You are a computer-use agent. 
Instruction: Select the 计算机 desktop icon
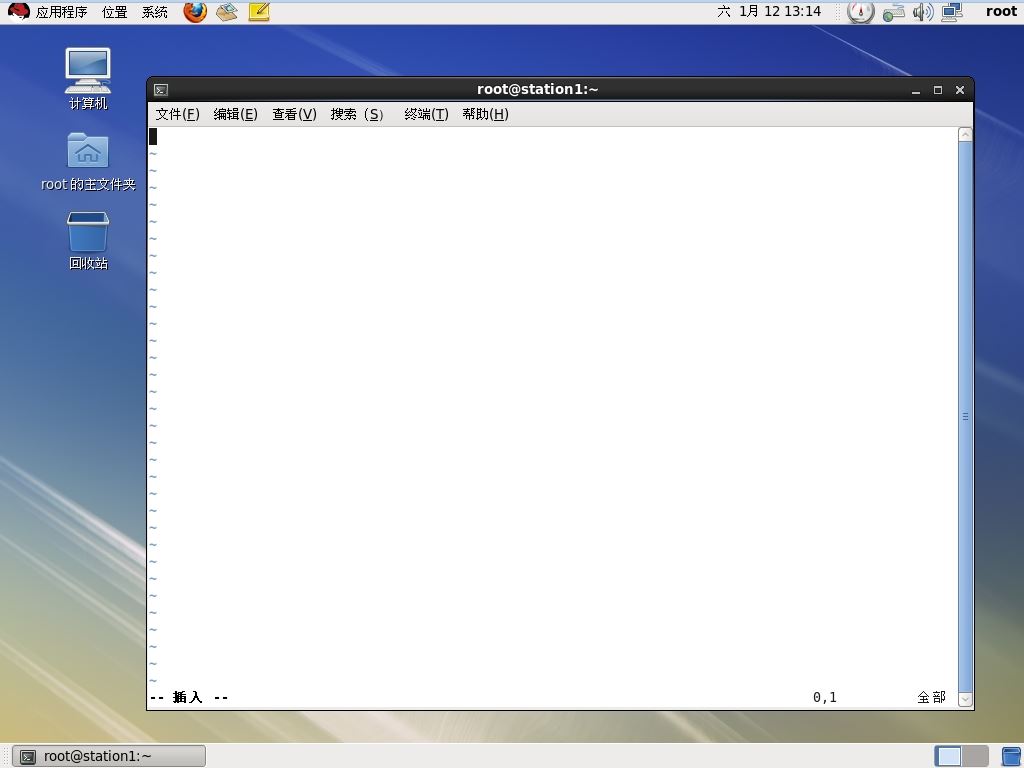pyautogui.click(x=88, y=78)
